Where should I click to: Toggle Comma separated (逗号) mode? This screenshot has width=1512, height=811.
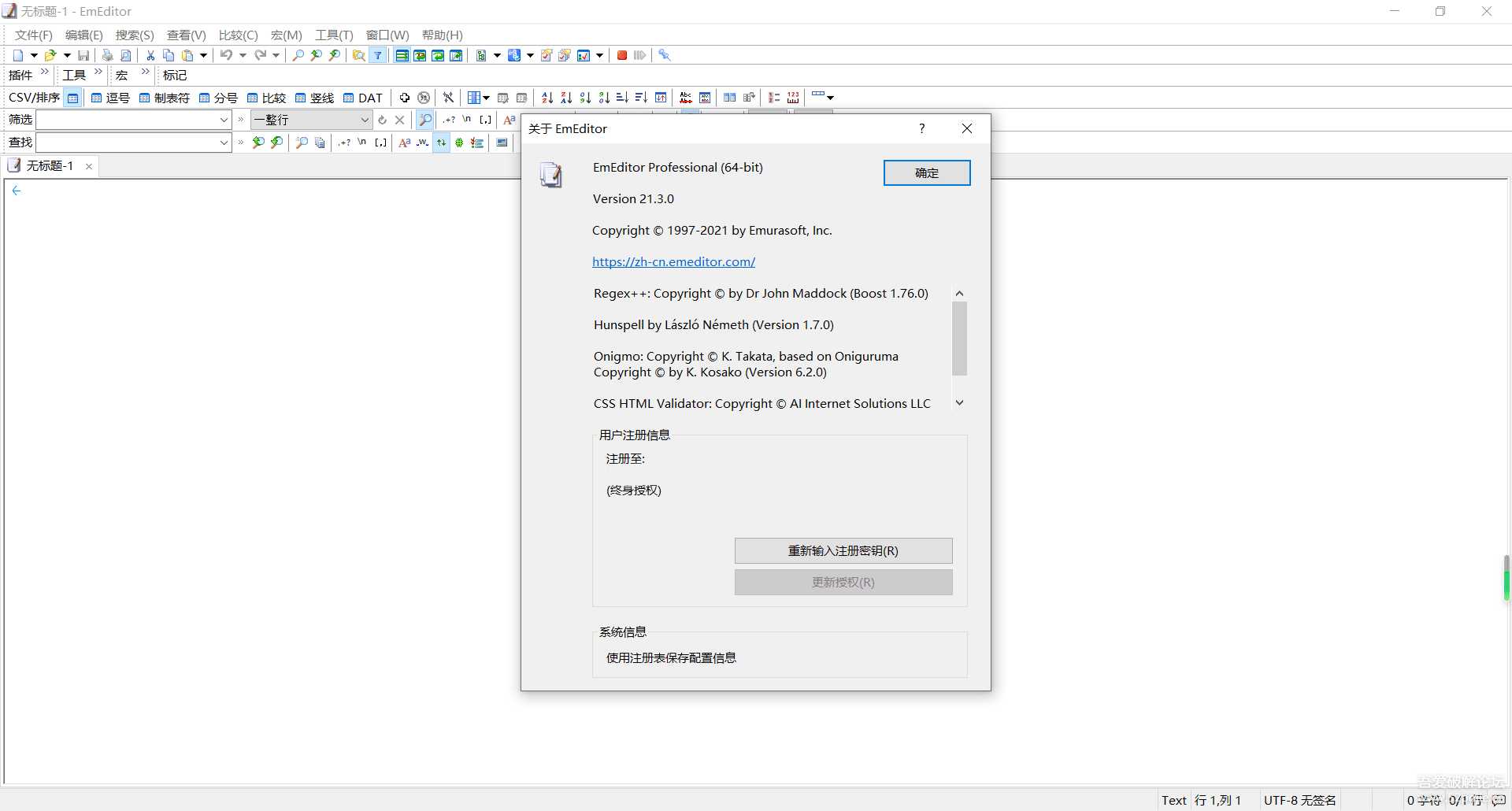tap(110, 98)
